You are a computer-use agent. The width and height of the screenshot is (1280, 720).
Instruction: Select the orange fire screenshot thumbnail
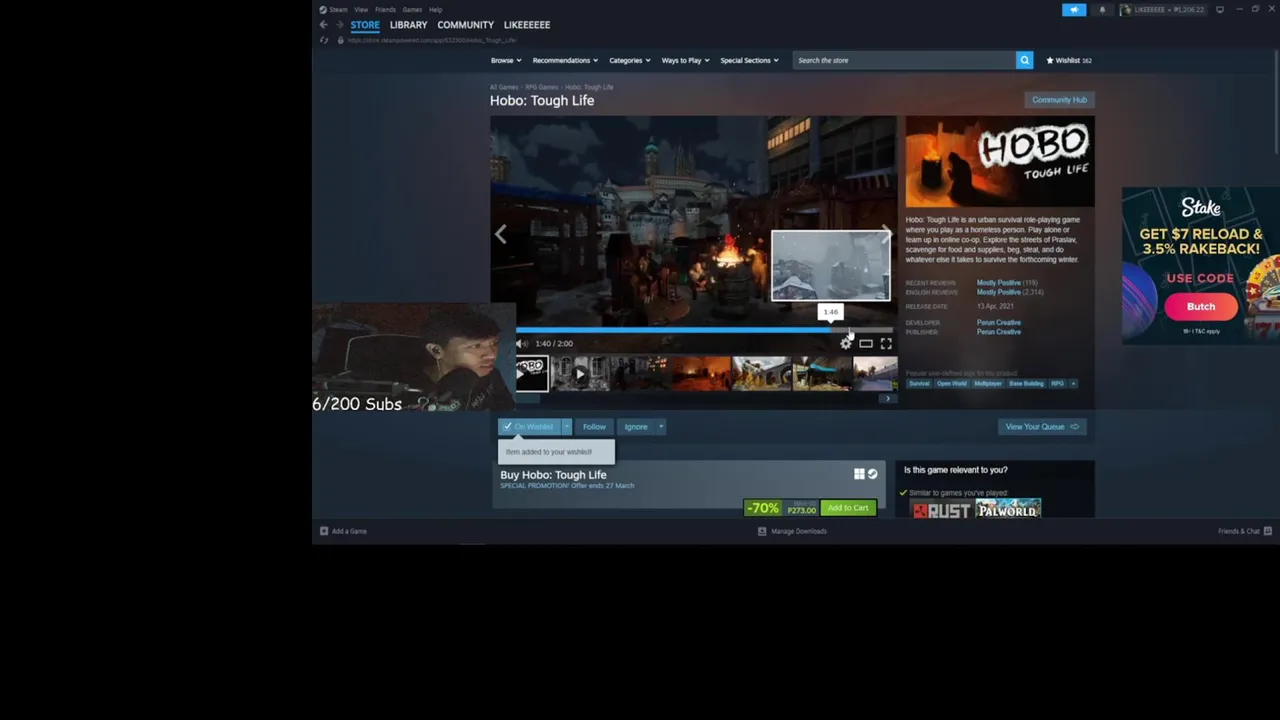[701, 374]
